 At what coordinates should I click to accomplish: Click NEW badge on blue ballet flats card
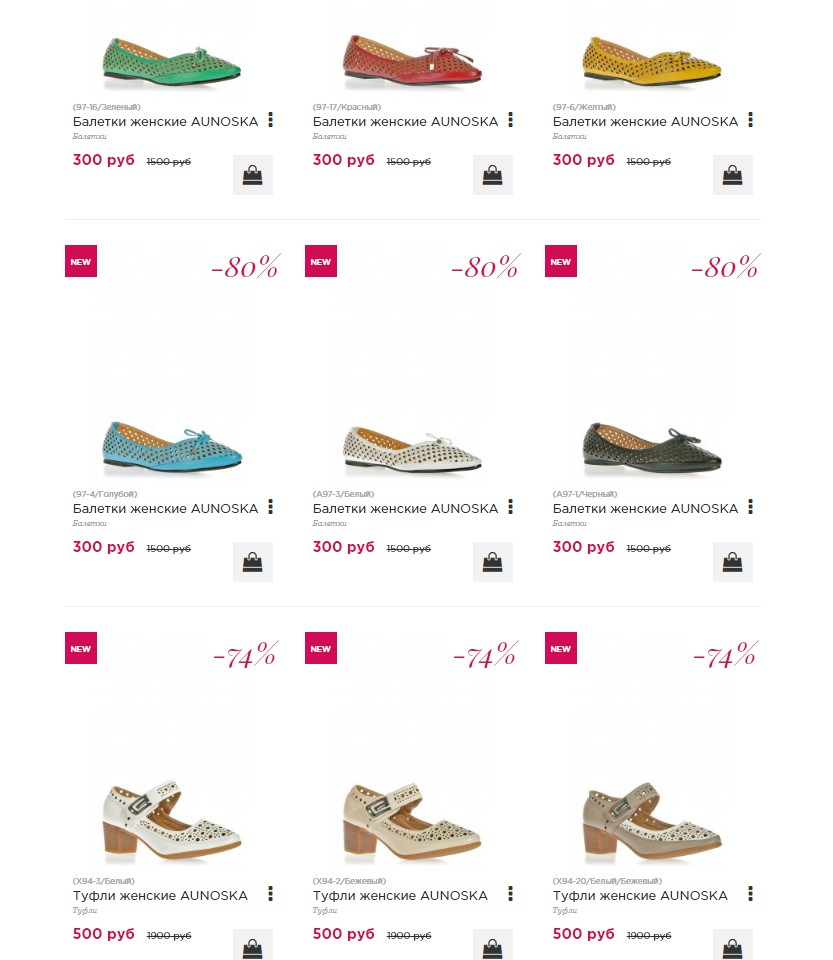[81, 261]
